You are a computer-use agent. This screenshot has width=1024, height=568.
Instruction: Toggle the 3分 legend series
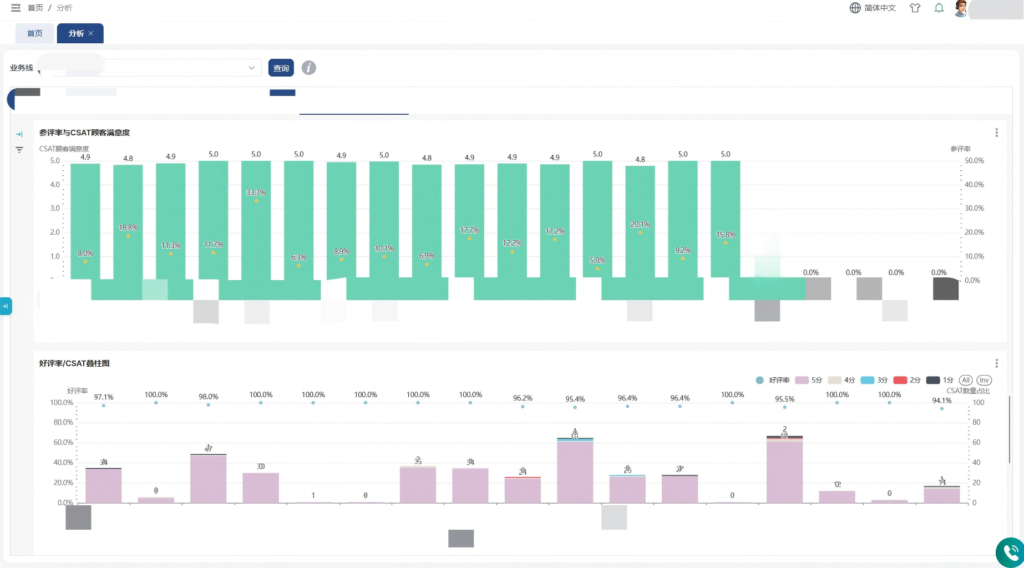874,380
